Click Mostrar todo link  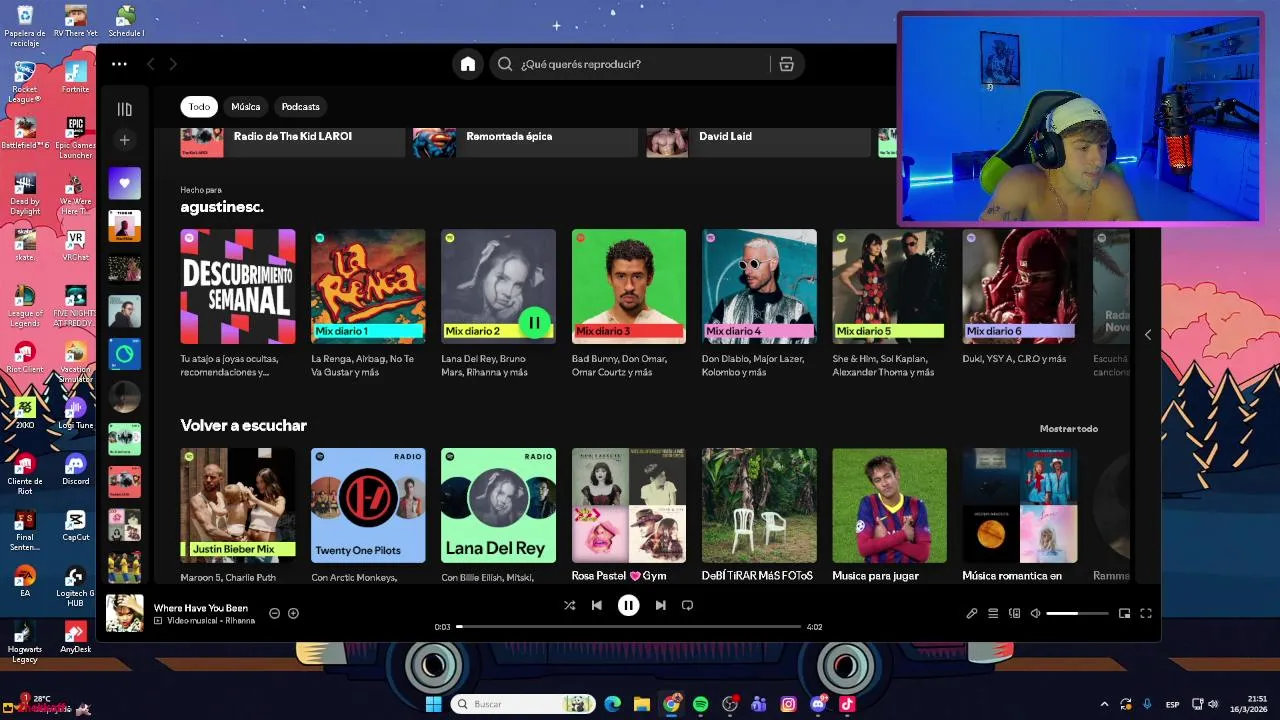pos(1068,429)
